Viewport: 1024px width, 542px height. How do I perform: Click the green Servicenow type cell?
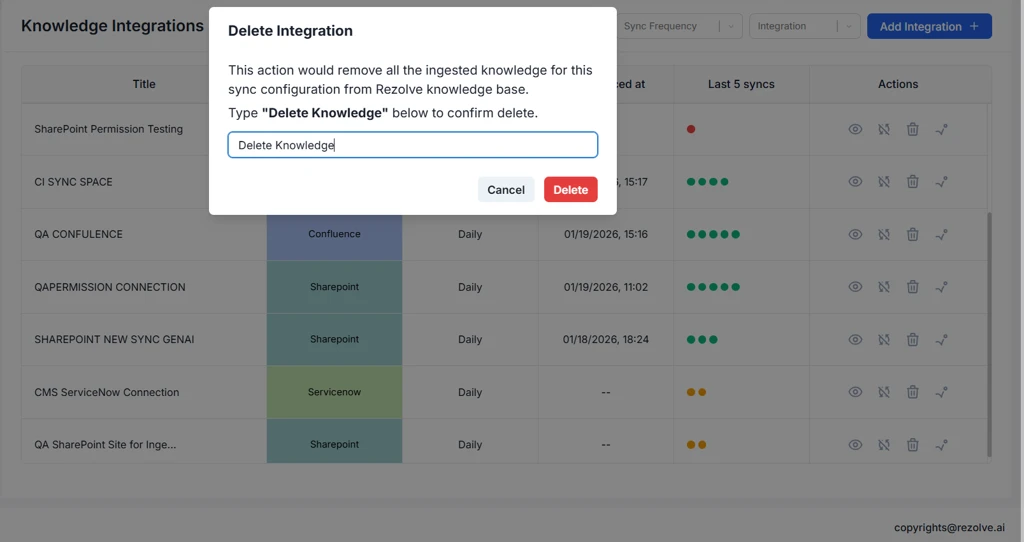click(334, 392)
